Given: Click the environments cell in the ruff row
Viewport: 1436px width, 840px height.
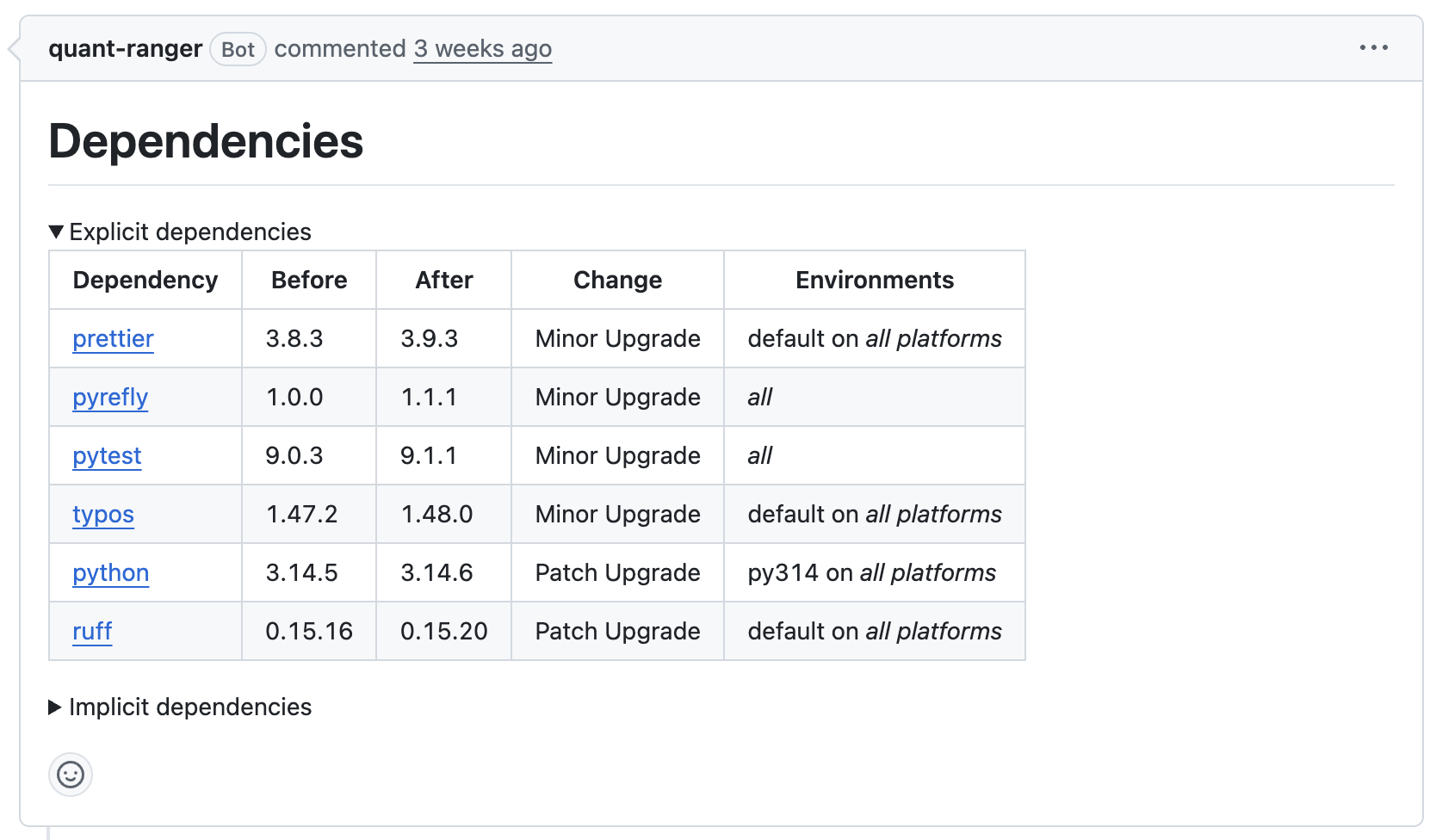Looking at the screenshot, I should pos(875,632).
